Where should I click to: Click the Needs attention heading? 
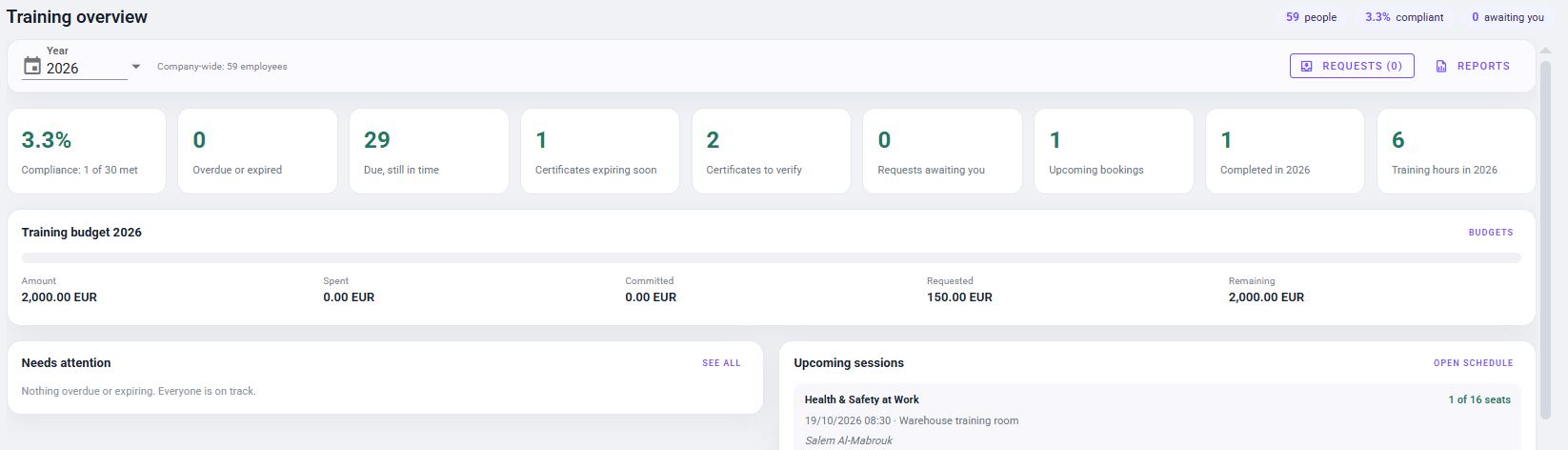pos(66,363)
